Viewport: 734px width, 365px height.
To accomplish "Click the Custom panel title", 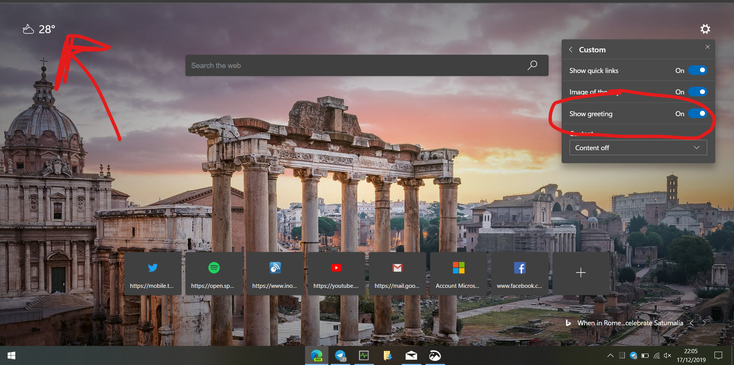I will click(x=592, y=50).
